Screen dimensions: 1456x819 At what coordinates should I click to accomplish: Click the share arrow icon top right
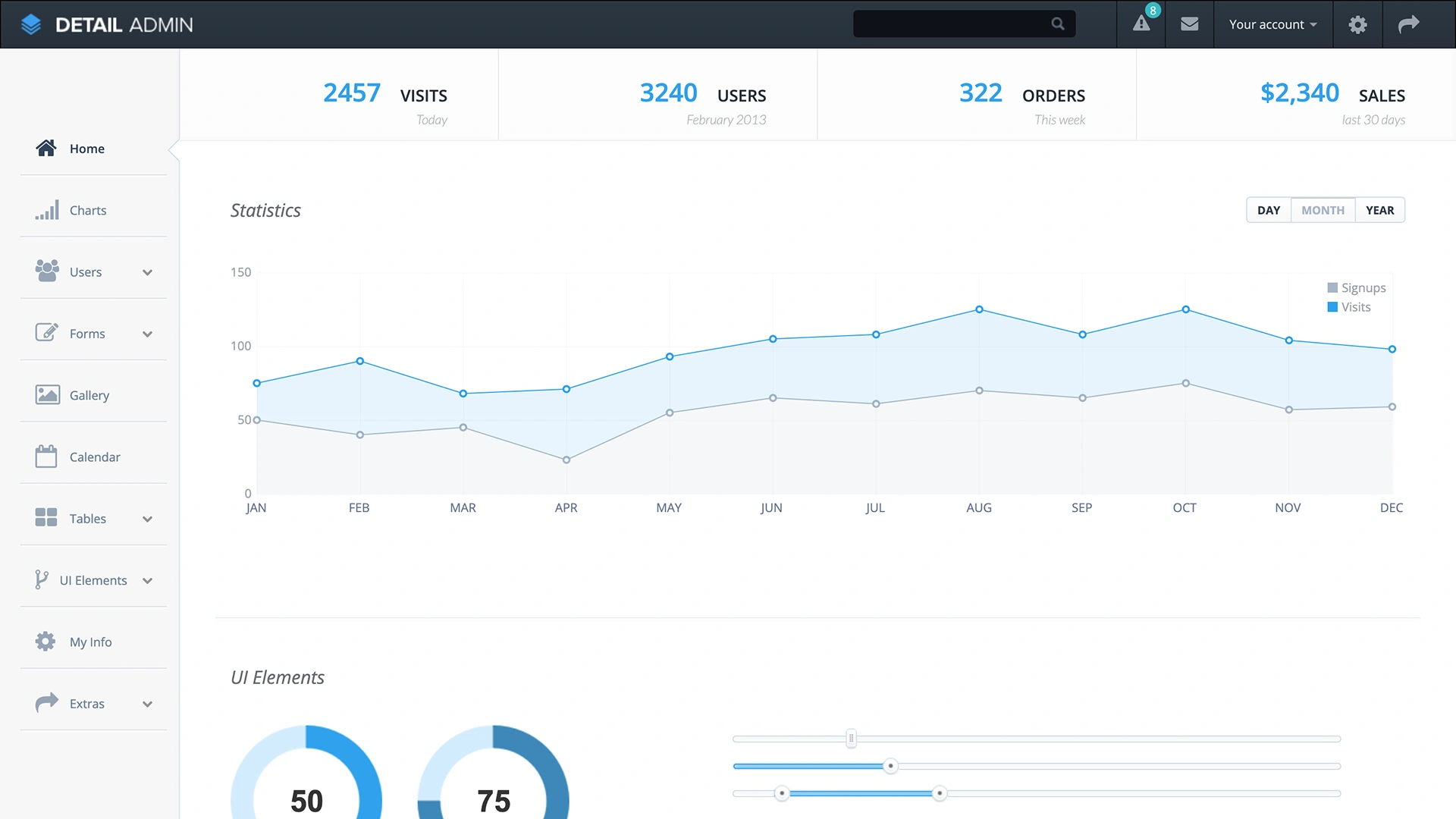[x=1408, y=24]
